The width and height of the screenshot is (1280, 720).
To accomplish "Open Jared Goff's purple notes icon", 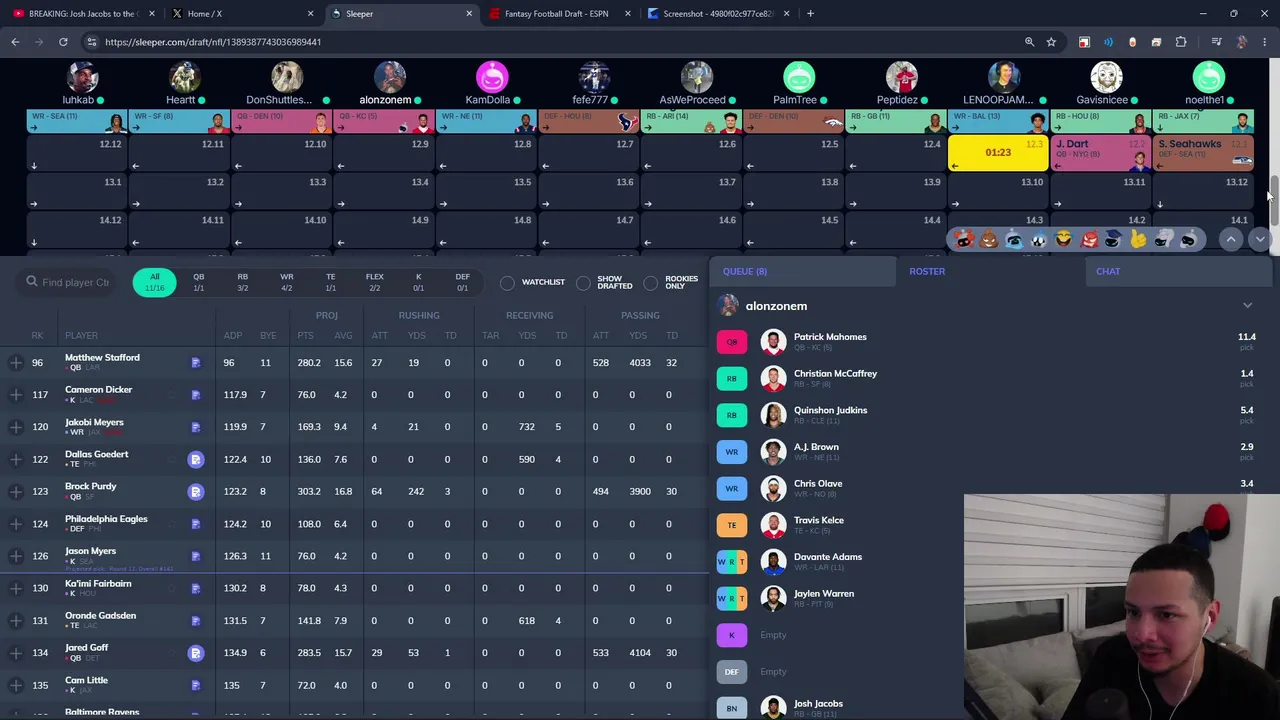I will click(x=196, y=653).
